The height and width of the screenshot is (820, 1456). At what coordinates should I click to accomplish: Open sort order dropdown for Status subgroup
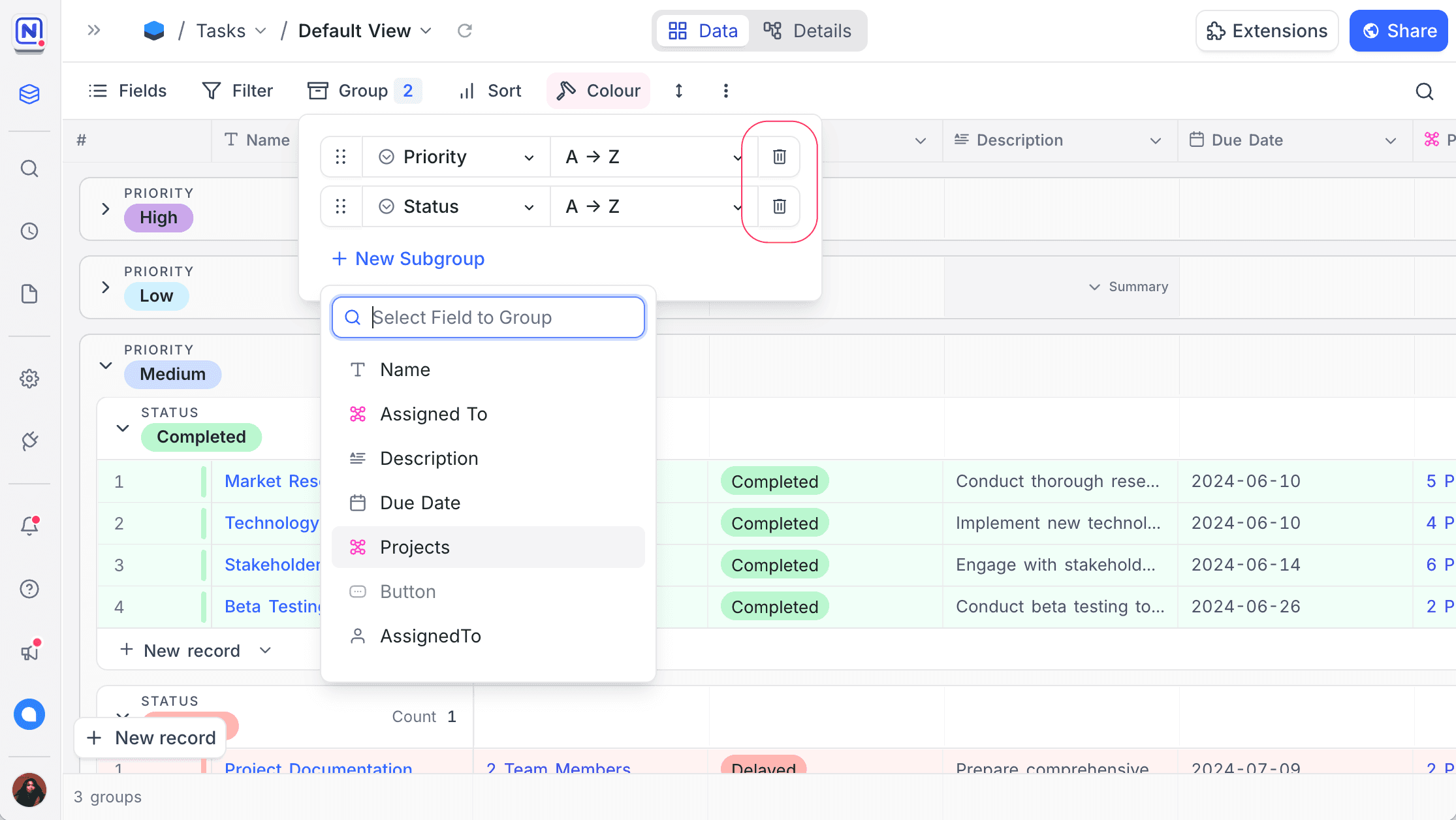653,206
